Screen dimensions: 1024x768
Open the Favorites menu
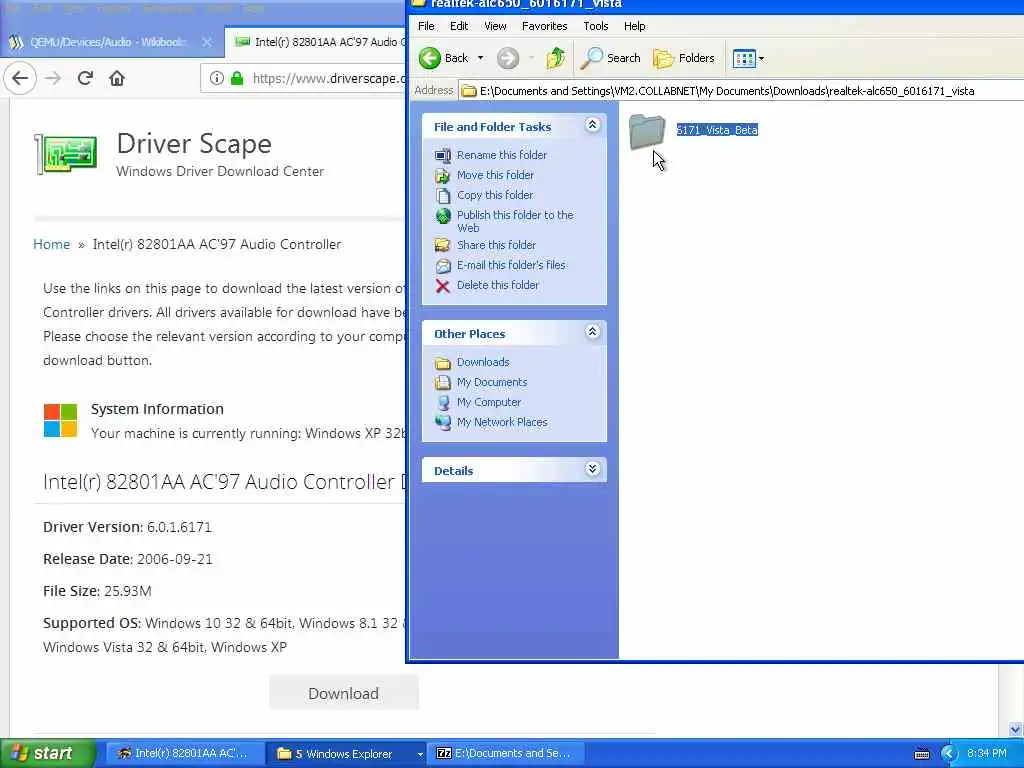(x=544, y=26)
